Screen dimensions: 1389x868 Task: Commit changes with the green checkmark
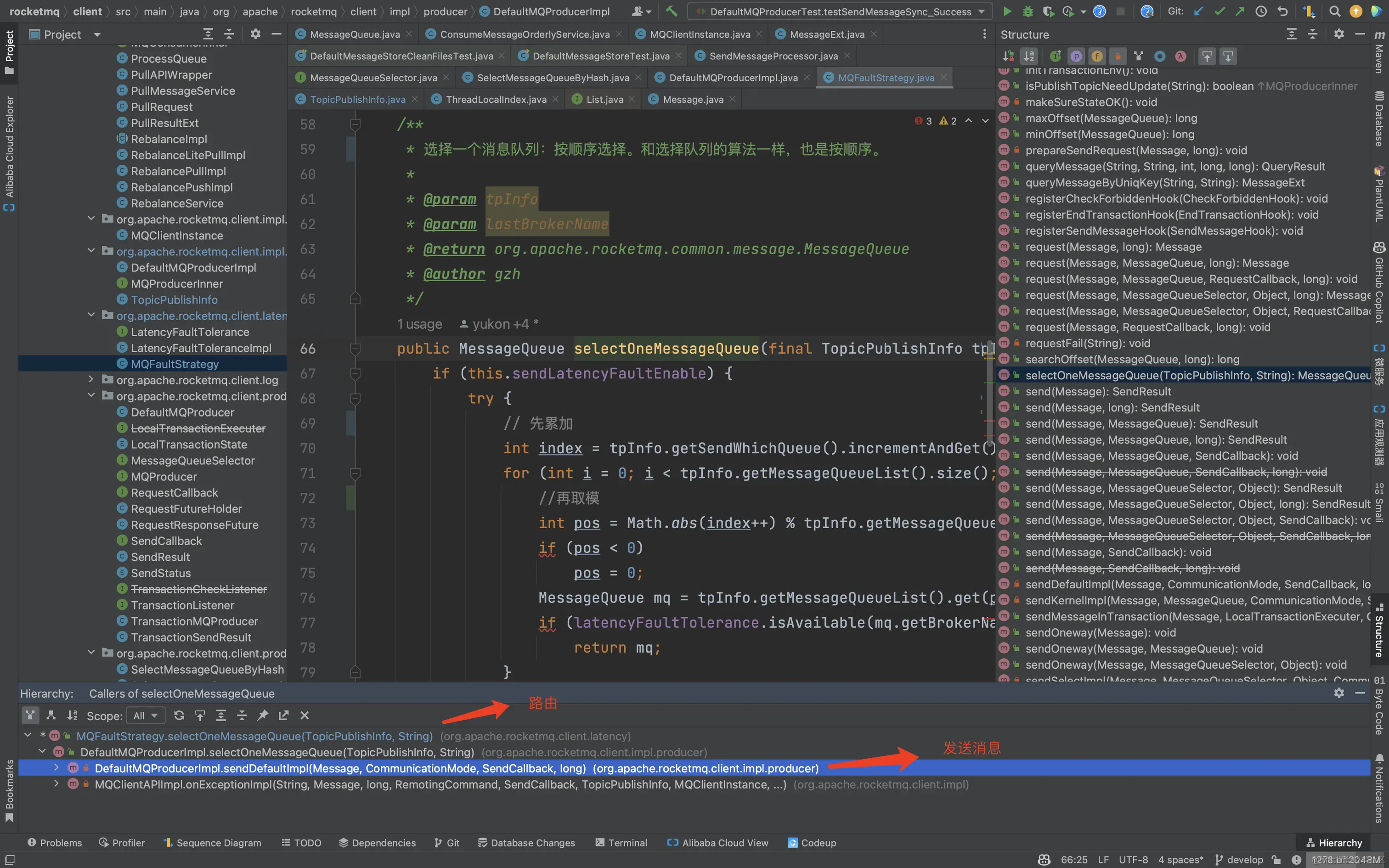coord(1220,11)
